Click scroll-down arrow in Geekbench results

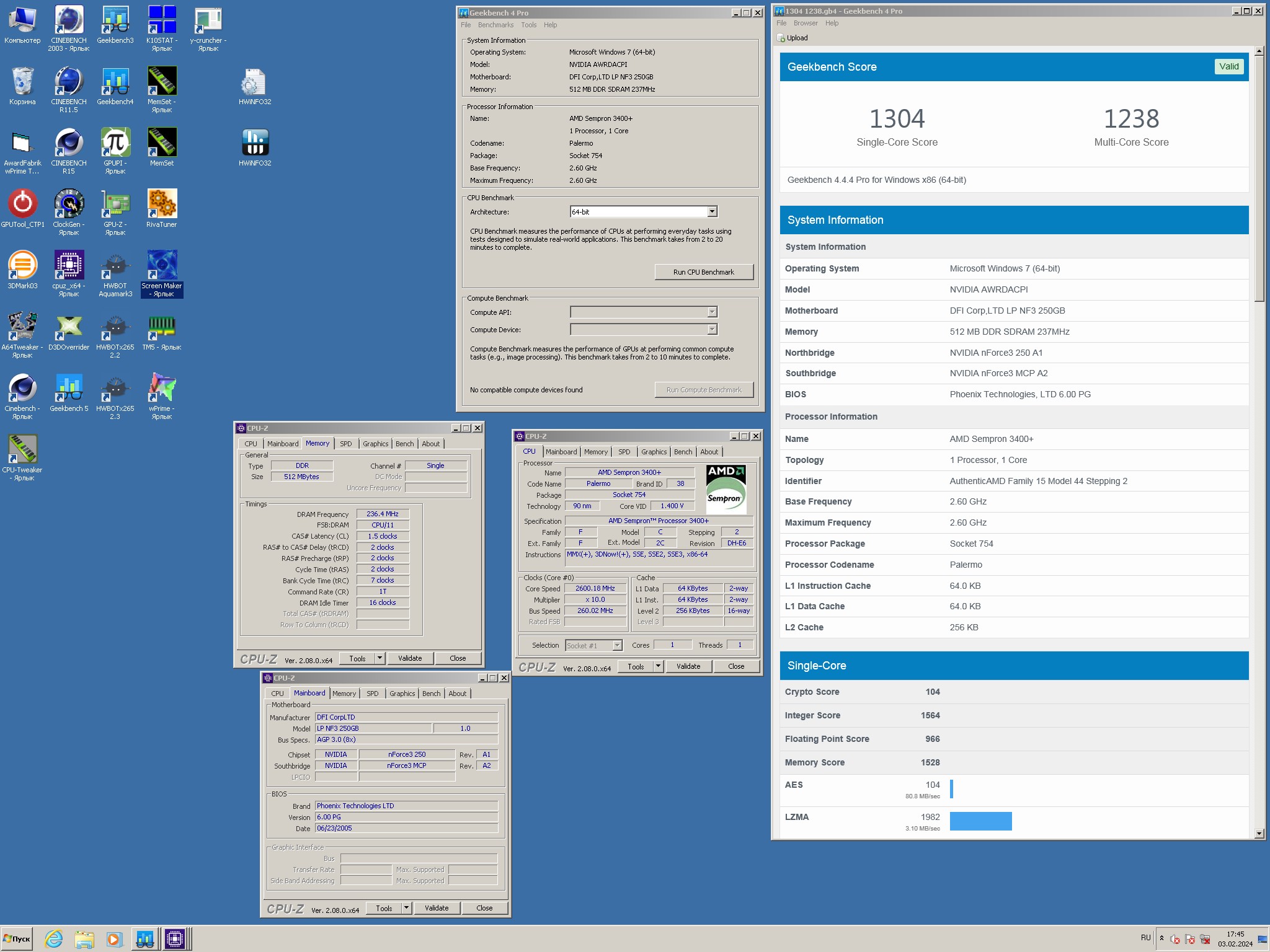coord(1259,834)
